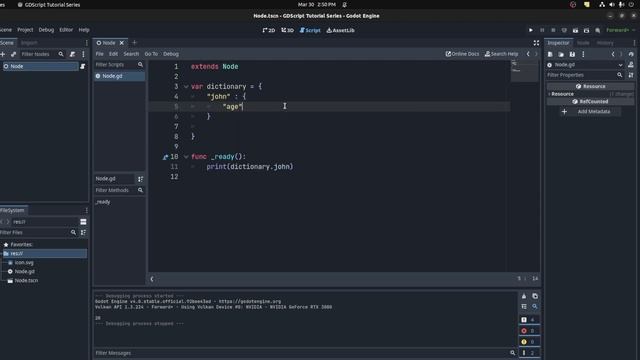Screen dimensions: 640x360
Task: Fold the _ready function at line 10
Action: (186, 157)
